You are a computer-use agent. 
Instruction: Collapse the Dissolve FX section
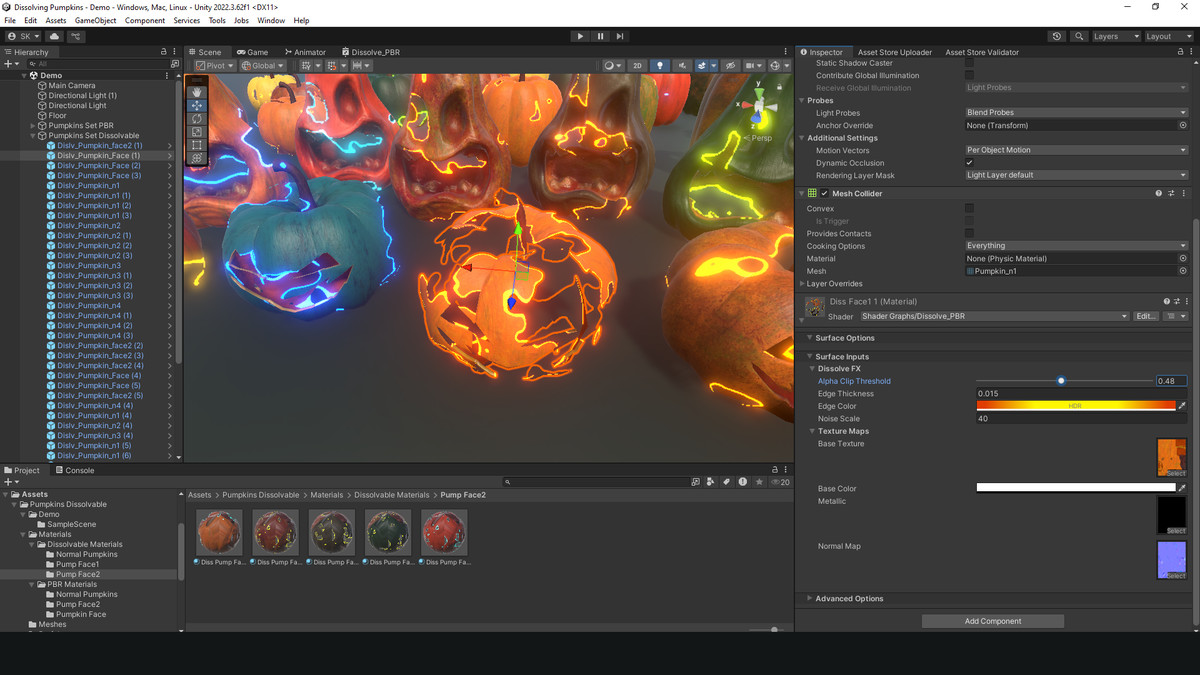[812, 368]
